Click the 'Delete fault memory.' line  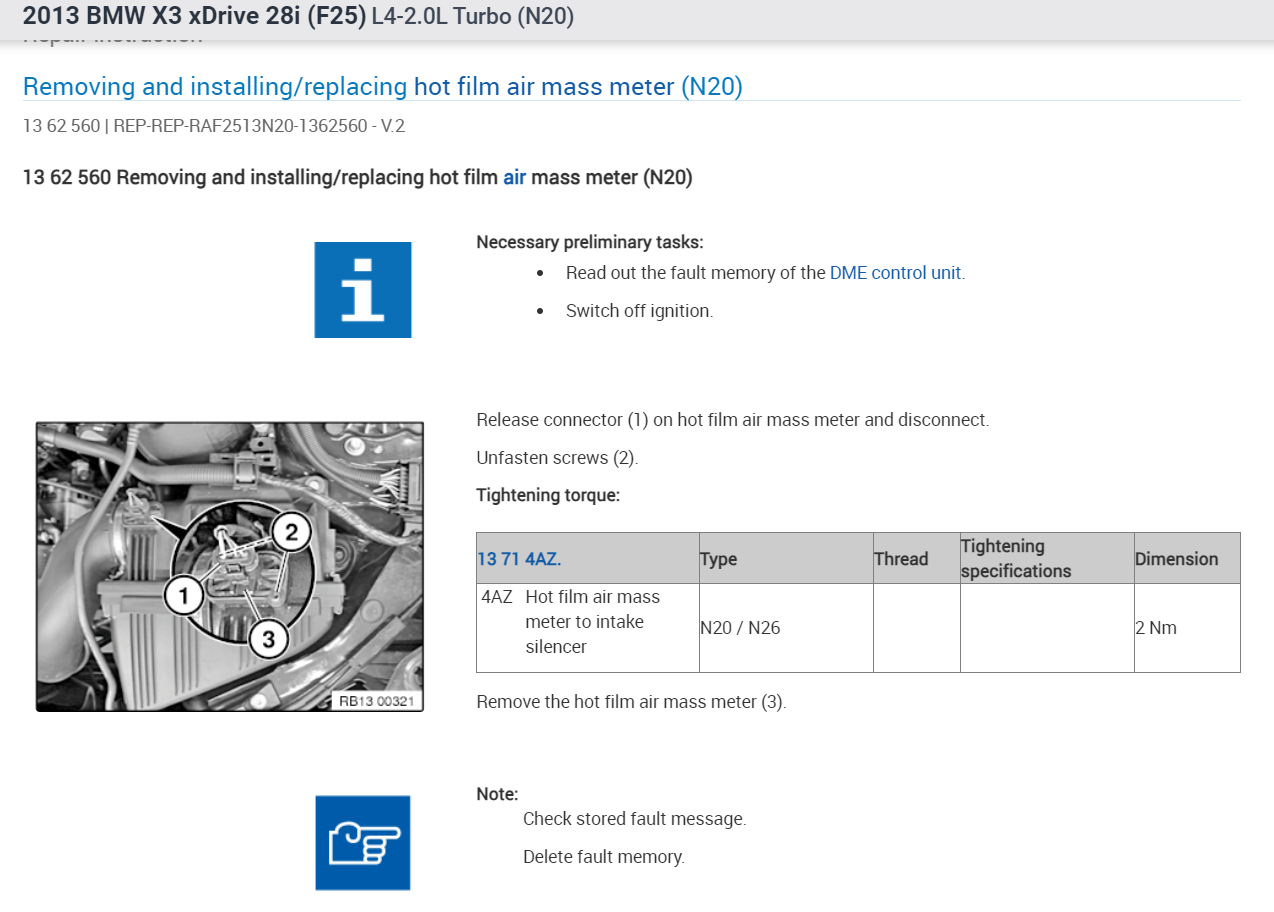pyautogui.click(x=604, y=857)
